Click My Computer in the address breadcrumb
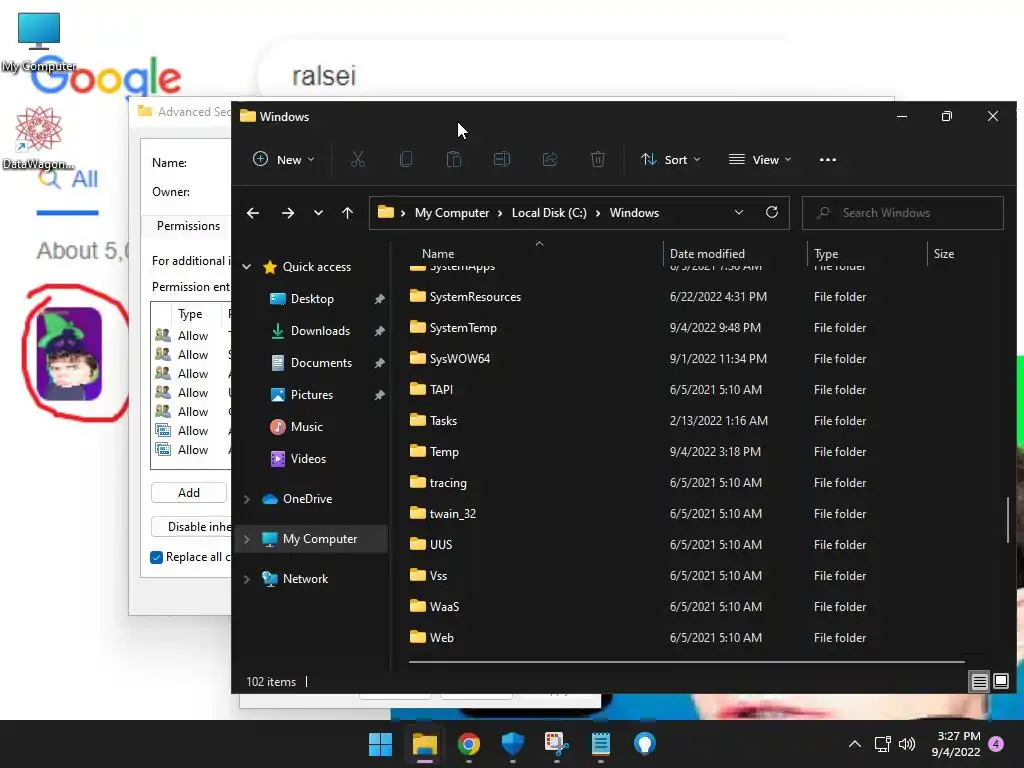Screen dimensions: 1024x768 pyautogui.click(x=452, y=213)
